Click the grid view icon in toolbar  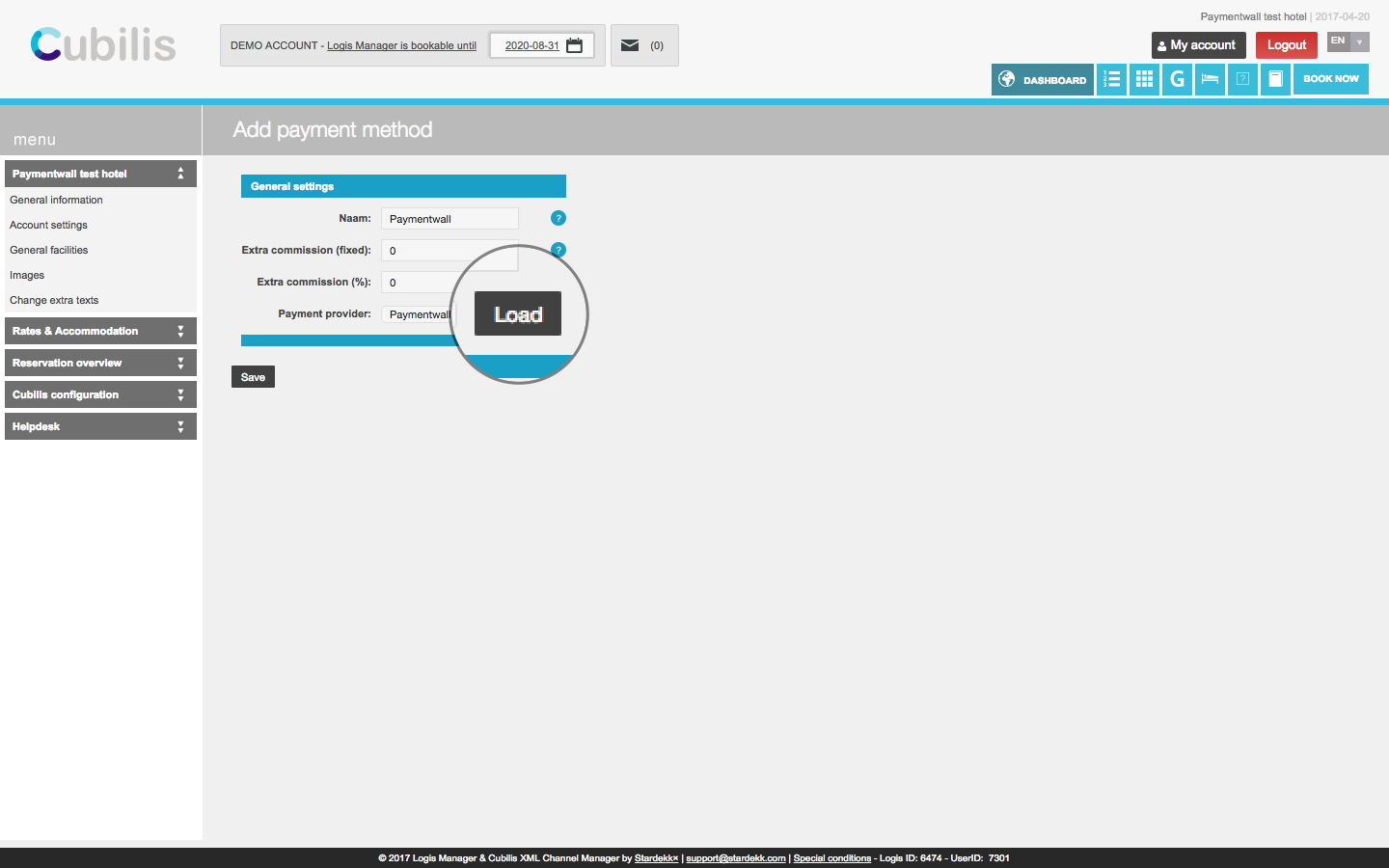(1144, 79)
